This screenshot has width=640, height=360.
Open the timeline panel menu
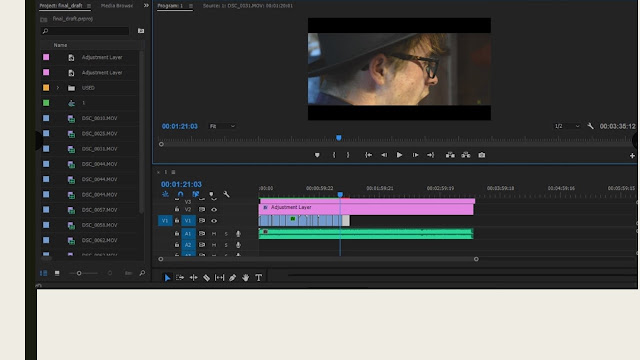coord(173,172)
